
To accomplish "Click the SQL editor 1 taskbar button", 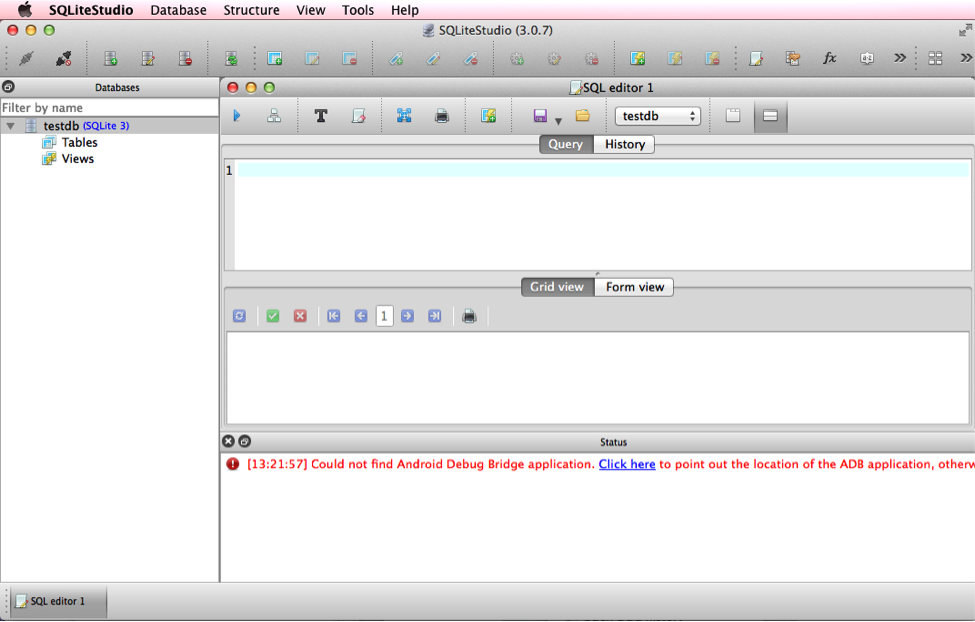I will click(55, 601).
